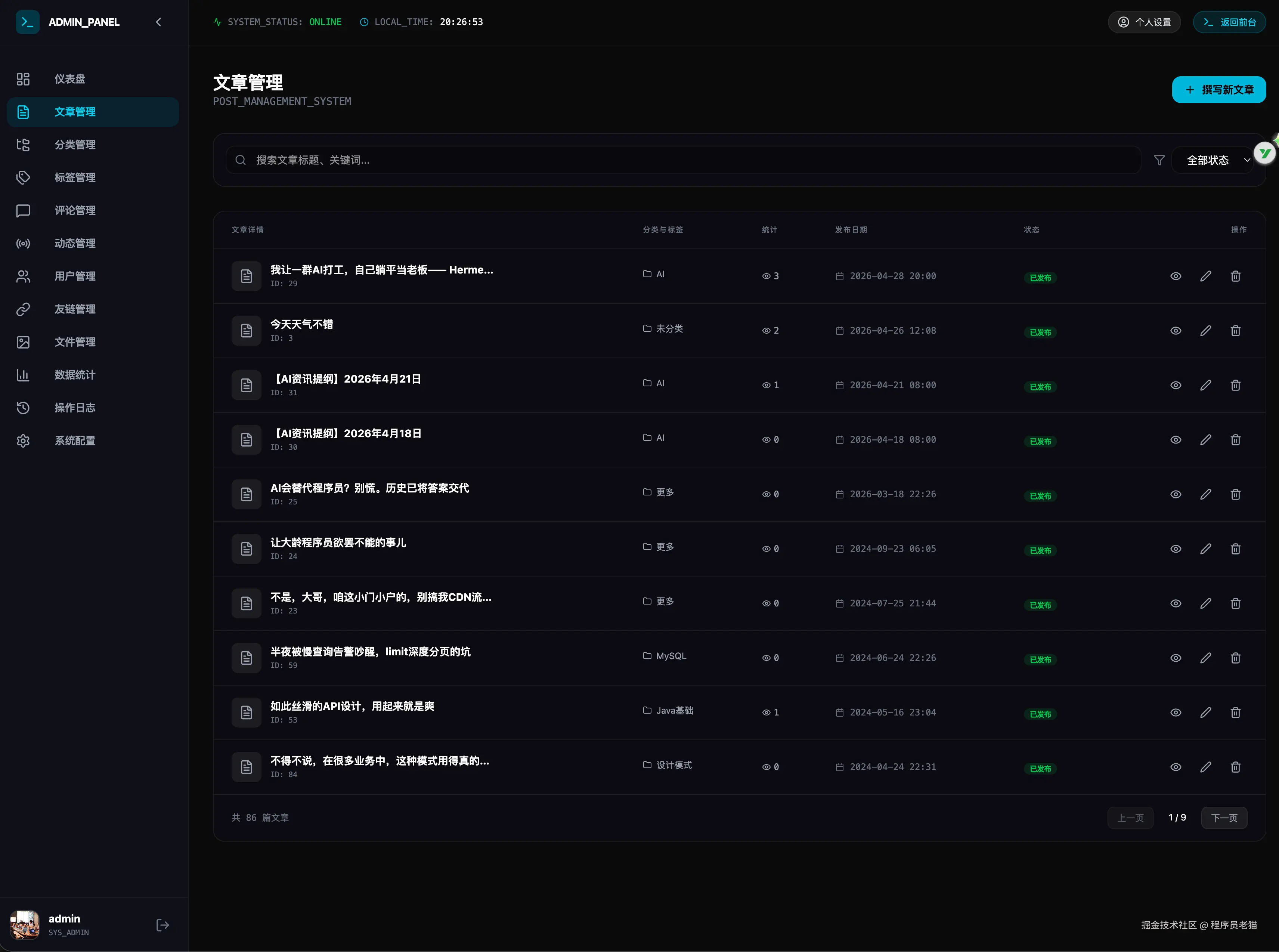The height and width of the screenshot is (952, 1279).
Task: Click the 已发布 status badge for ID 3
Action: pos(1040,333)
